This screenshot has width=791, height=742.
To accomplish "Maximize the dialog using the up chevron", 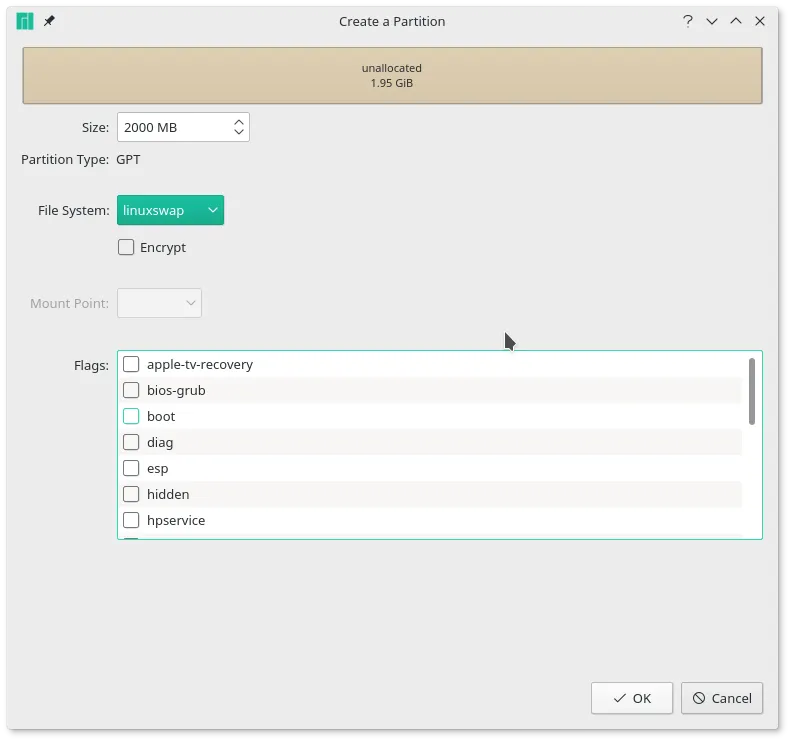I will (736, 21).
